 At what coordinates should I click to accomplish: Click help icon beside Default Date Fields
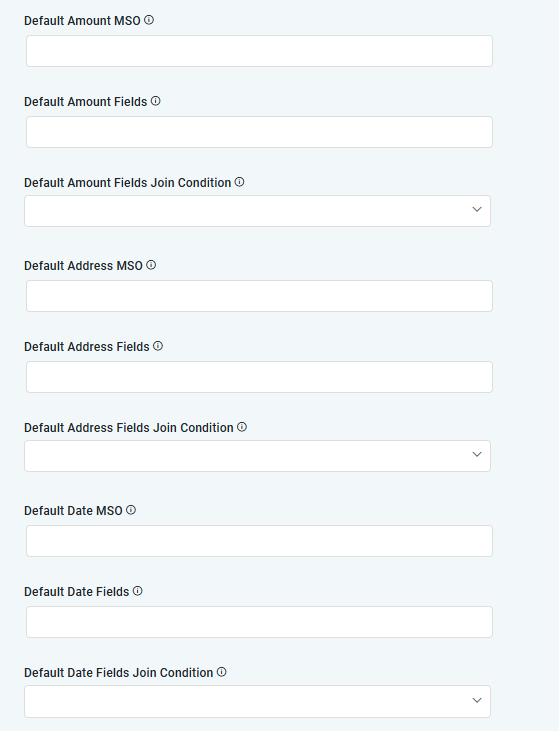[138, 592]
